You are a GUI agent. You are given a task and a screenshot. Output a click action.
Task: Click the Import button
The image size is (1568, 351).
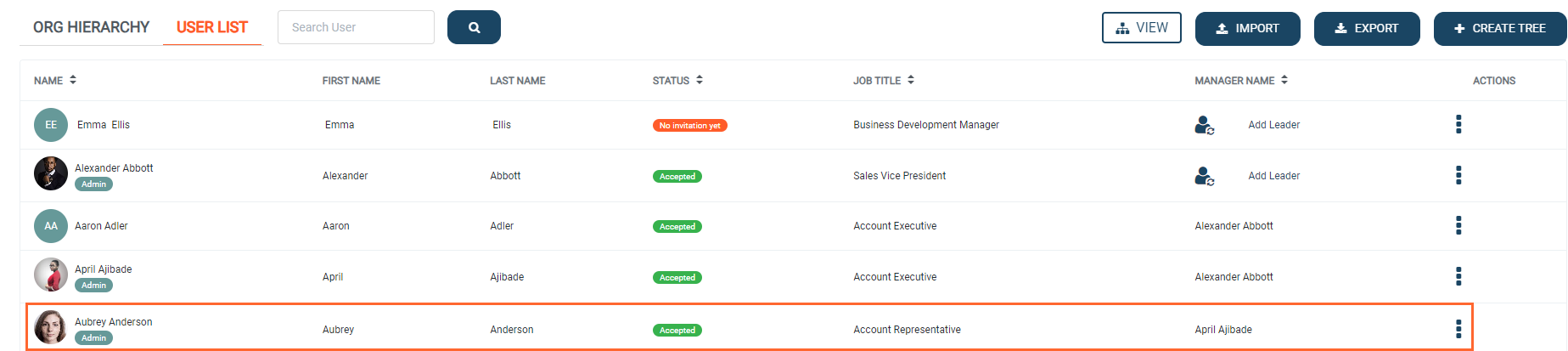coord(1247,29)
